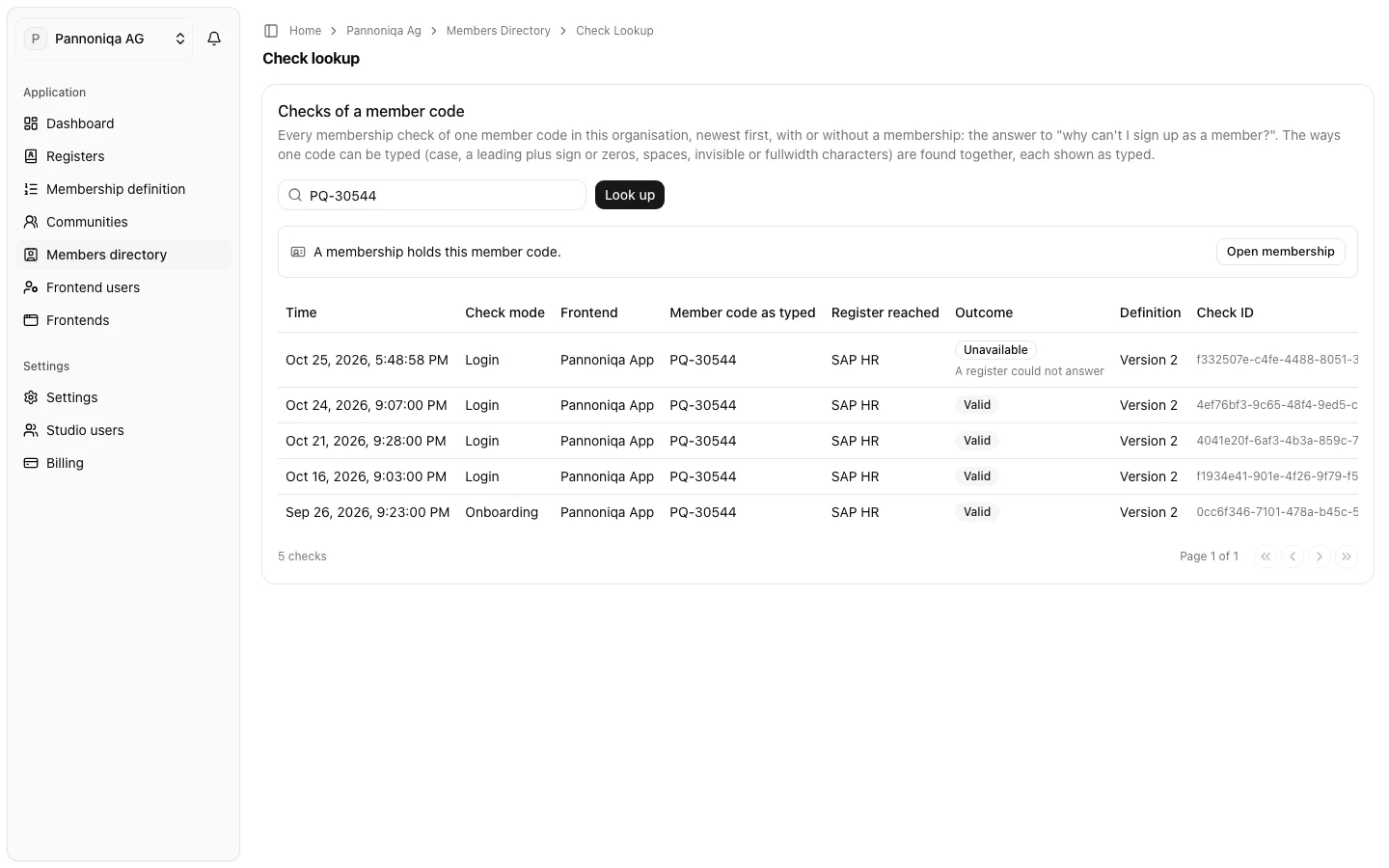Click the Time column header
The height and width of the screenshot is (868, 1389).
click(x=301, y=312)
